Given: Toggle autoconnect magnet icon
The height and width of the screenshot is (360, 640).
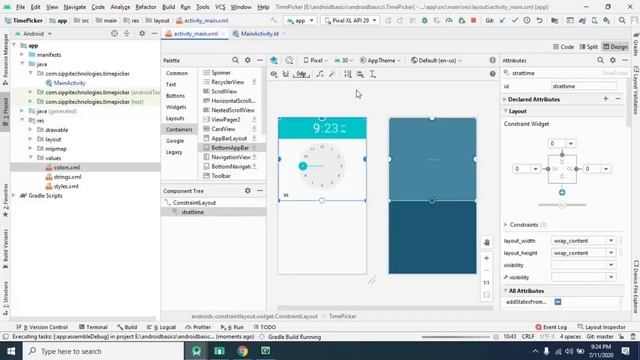Looking at the screenshot, I should click(286, 74).
